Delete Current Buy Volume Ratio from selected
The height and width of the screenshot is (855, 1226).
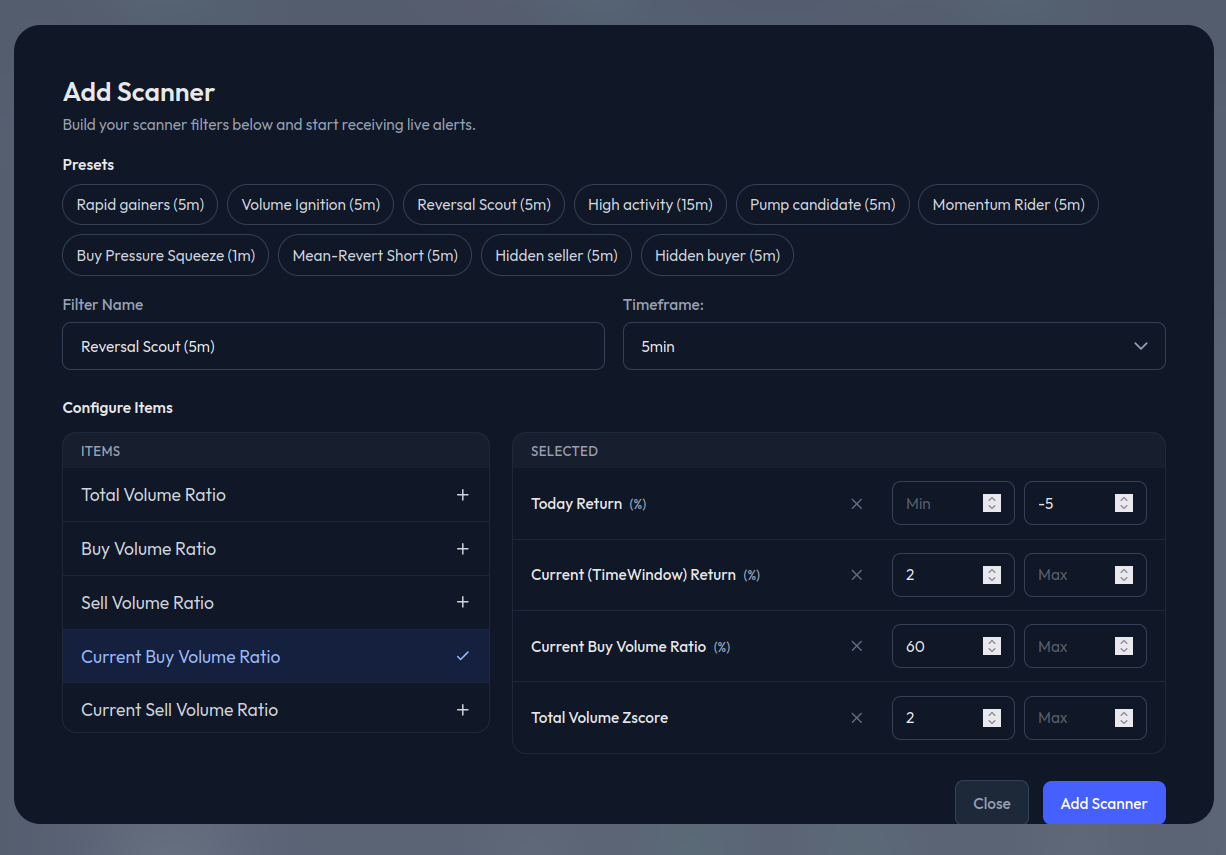pyautogui.click(x=856, y=647)
